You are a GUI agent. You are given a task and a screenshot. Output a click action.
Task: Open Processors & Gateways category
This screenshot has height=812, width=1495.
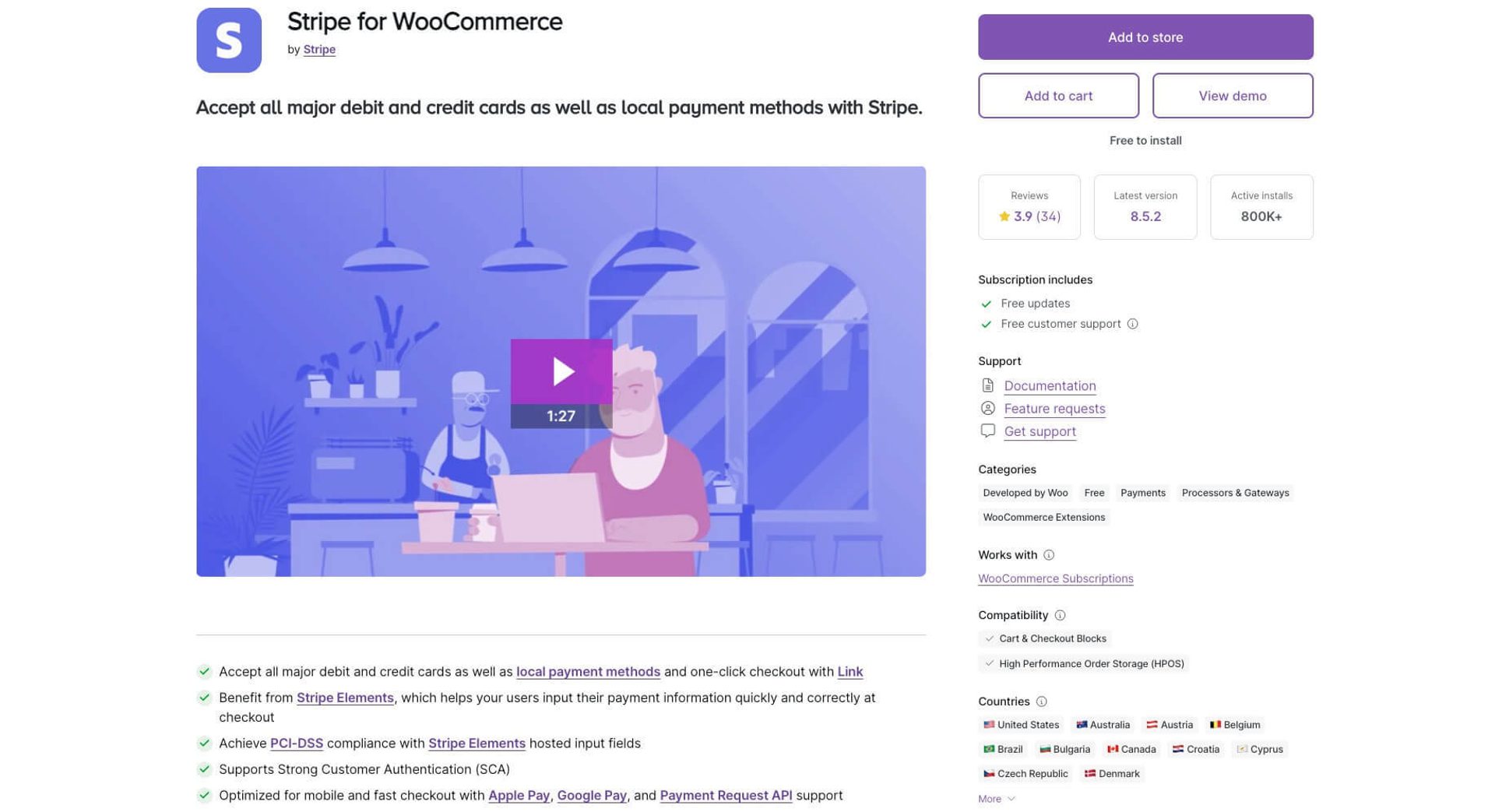click(1235, 493)
